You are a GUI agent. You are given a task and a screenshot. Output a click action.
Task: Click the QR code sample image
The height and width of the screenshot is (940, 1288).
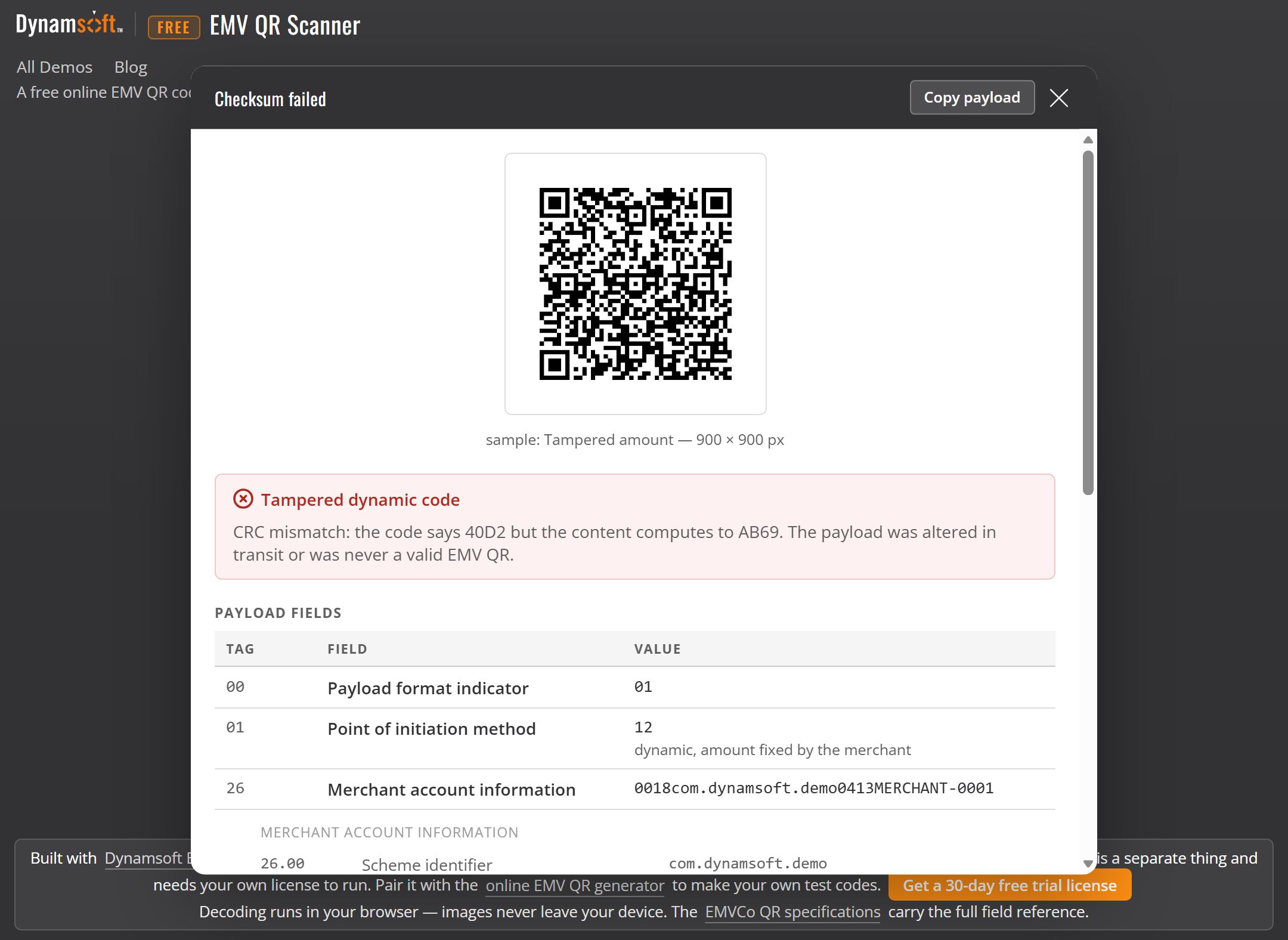(635, 283)
